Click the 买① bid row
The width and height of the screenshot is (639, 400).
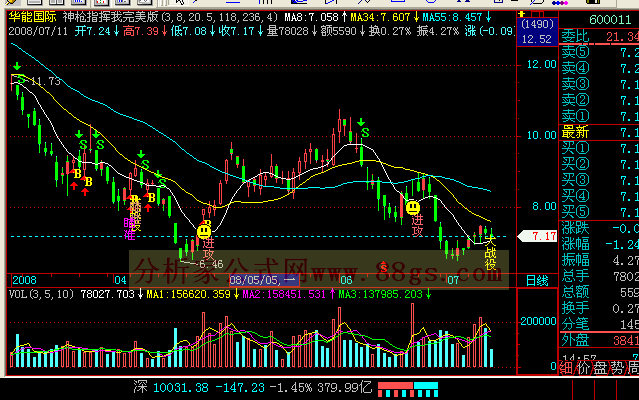(x=599, y=148)
